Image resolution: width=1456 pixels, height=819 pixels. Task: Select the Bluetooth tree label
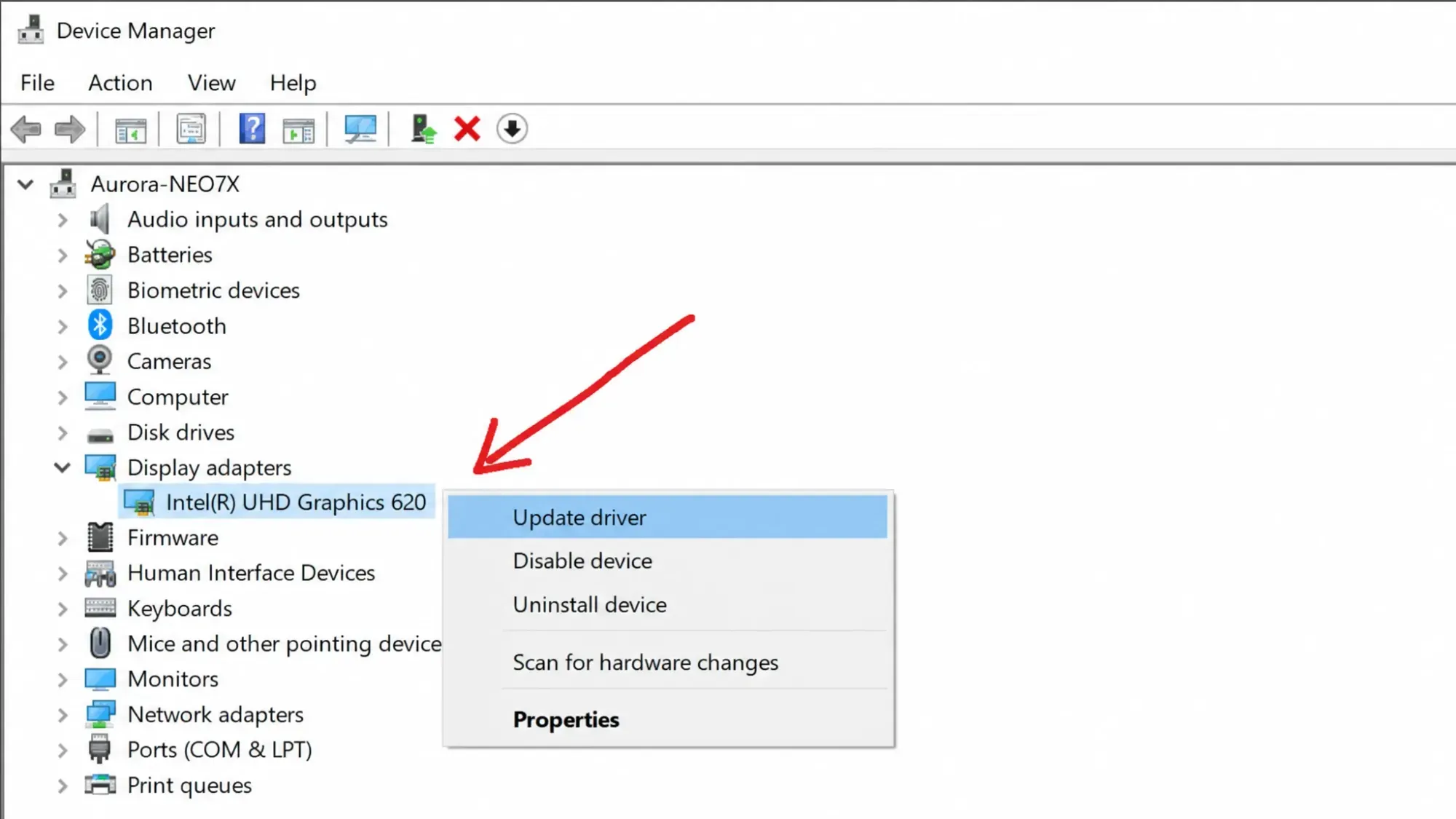(176, 325)
